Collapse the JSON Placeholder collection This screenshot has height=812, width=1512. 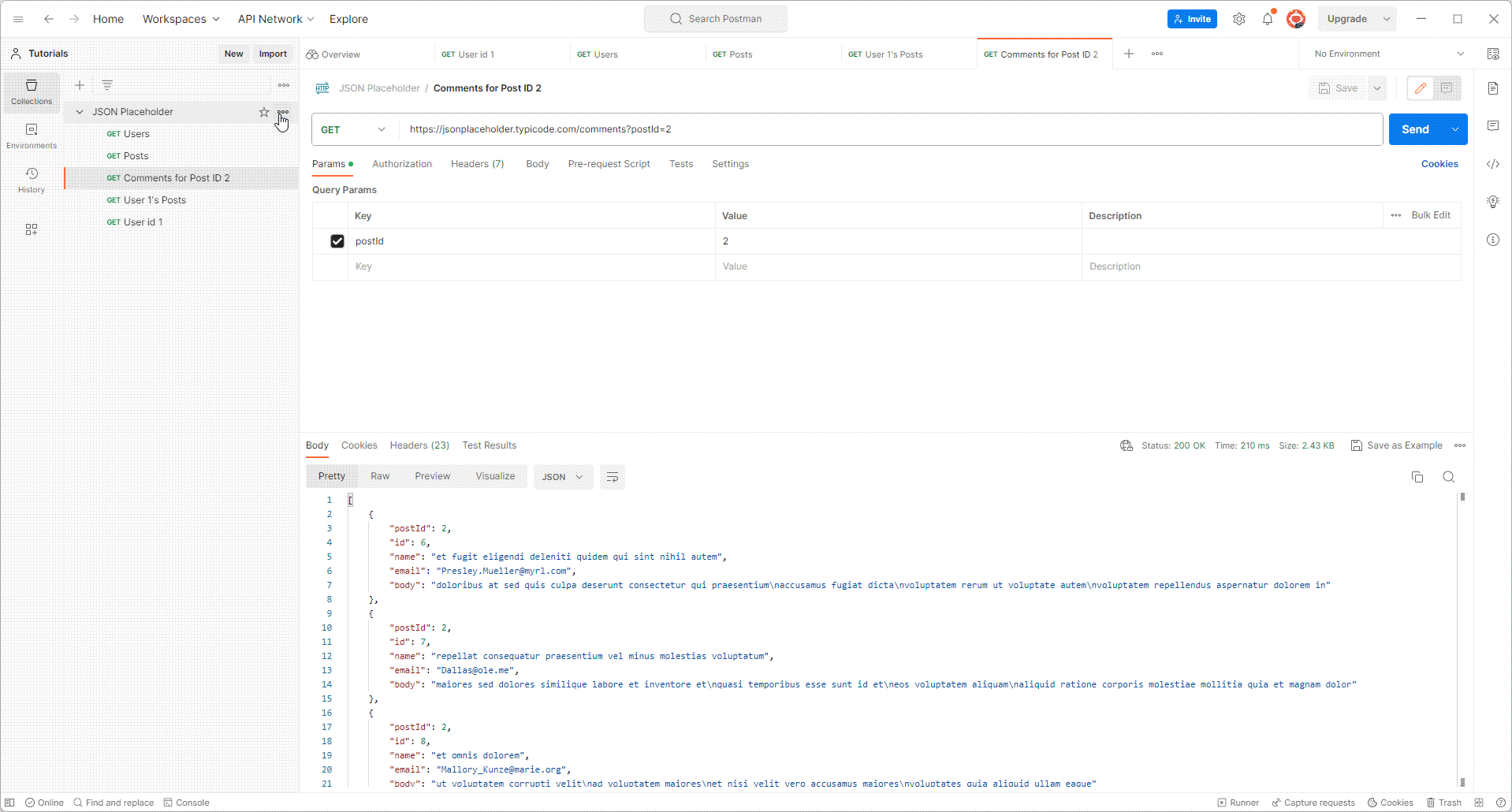coord(80,112)
